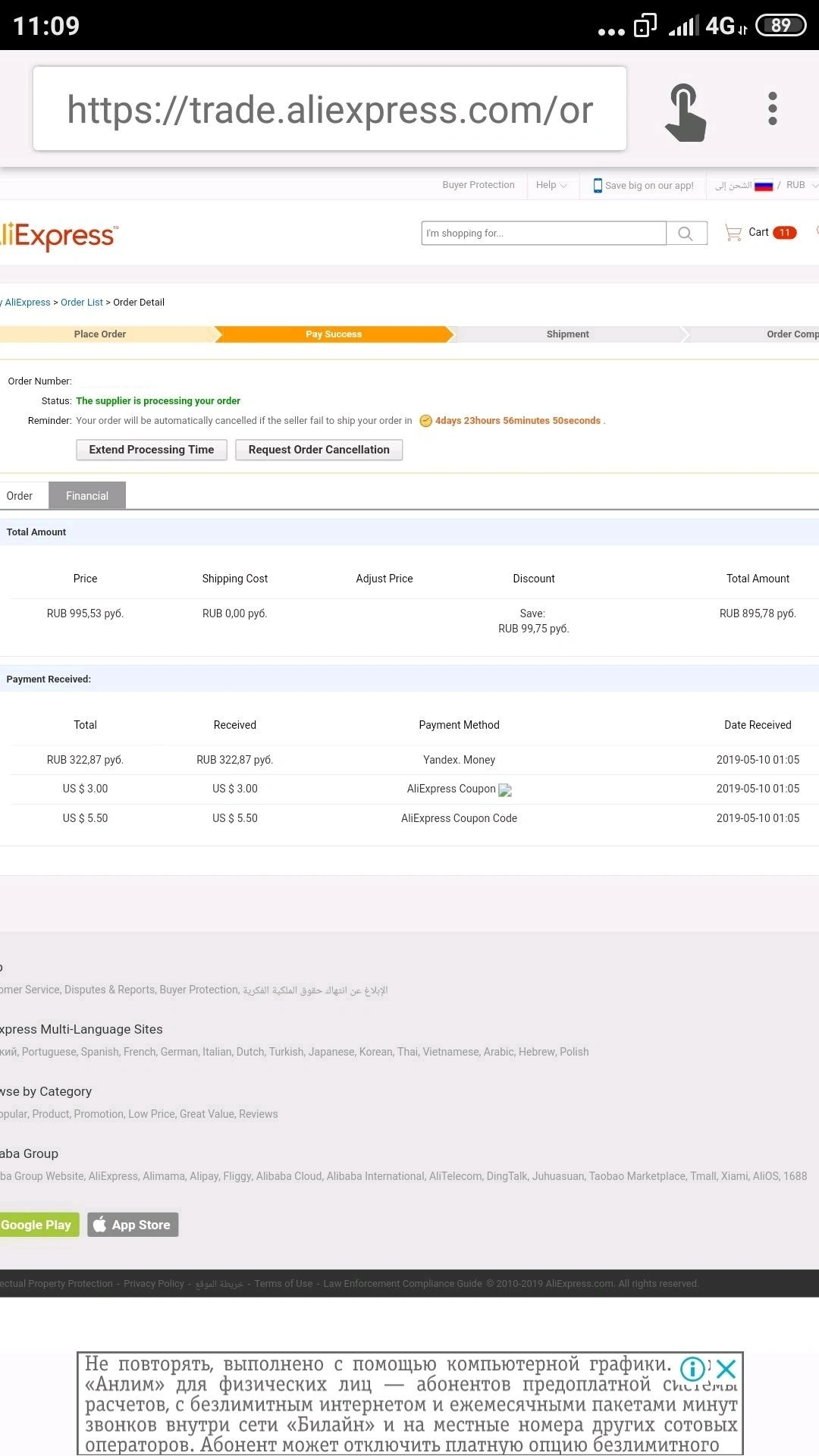The image size is (819, 1456).
Task: Tap the clock icon by countdown timer
Action: [426, 421]
